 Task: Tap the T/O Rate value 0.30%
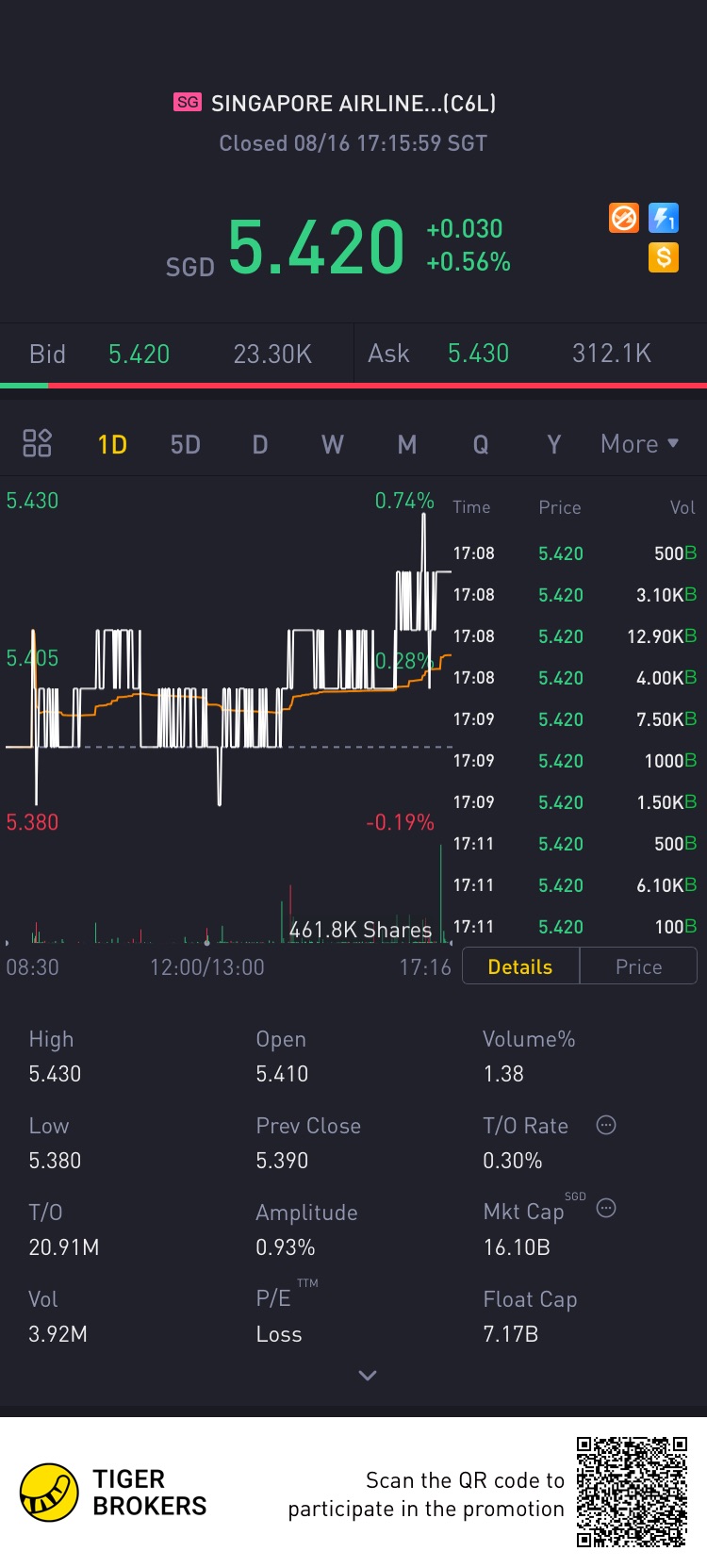513,1161
